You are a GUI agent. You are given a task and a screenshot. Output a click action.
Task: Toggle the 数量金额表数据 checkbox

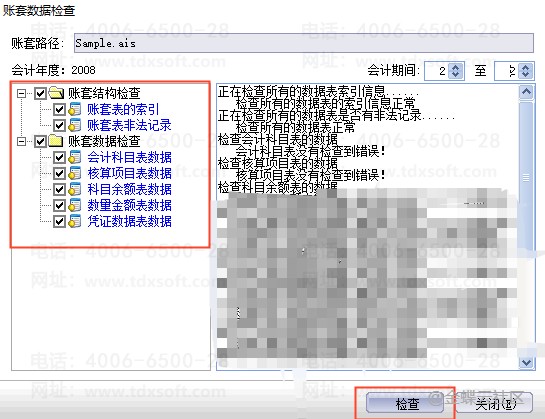pyautogui.click(x=59, y=206)
